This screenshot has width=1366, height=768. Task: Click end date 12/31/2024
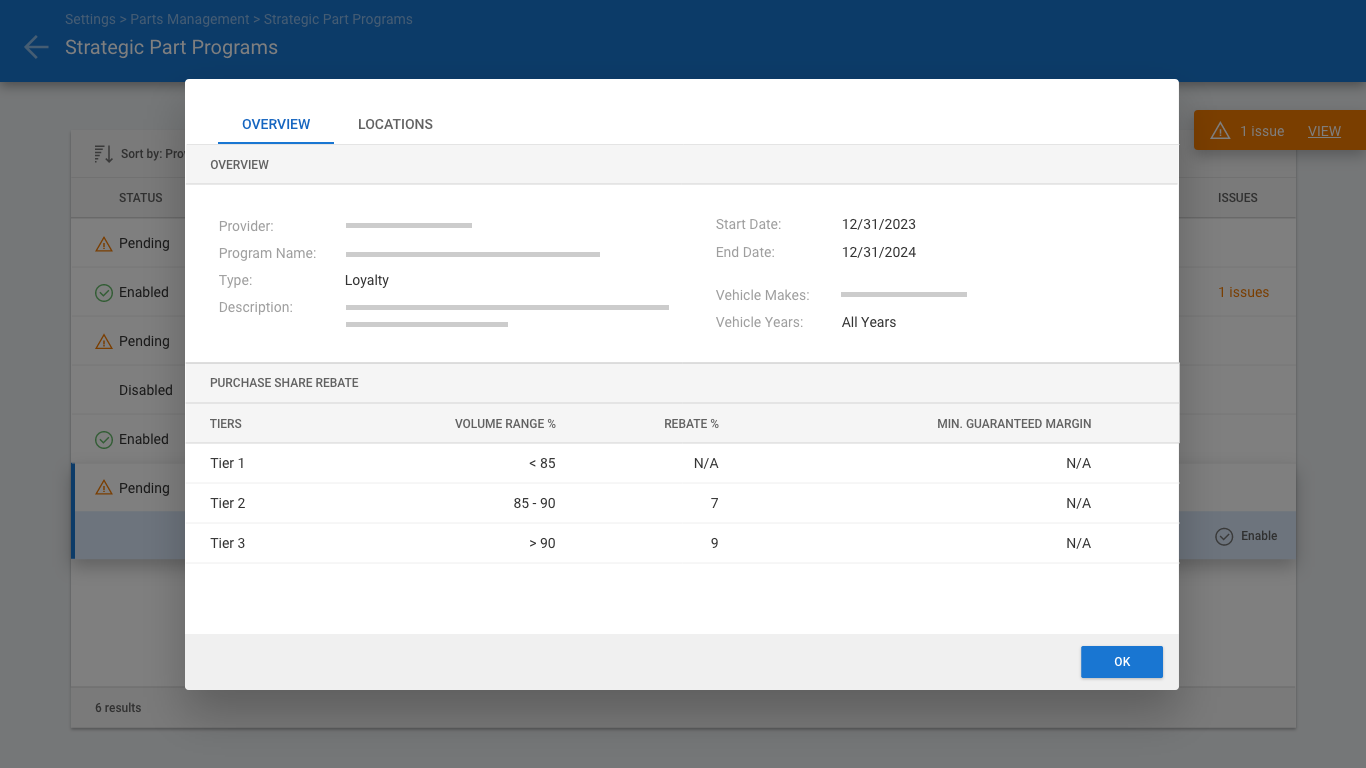[879, 252]
